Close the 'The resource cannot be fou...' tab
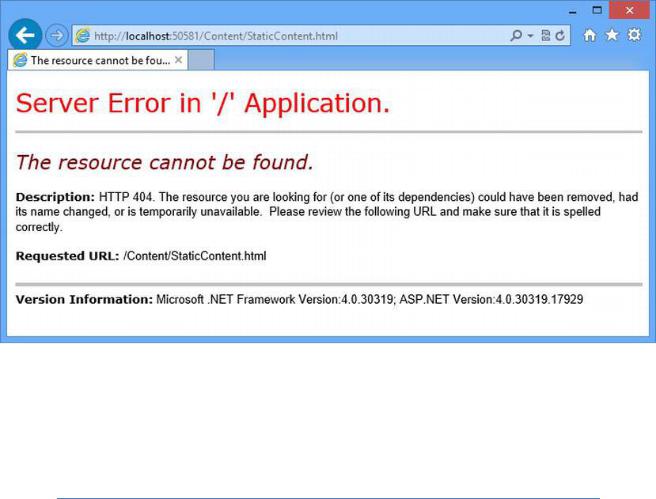This screenshot has height=499, width=656. coord(179,60)
